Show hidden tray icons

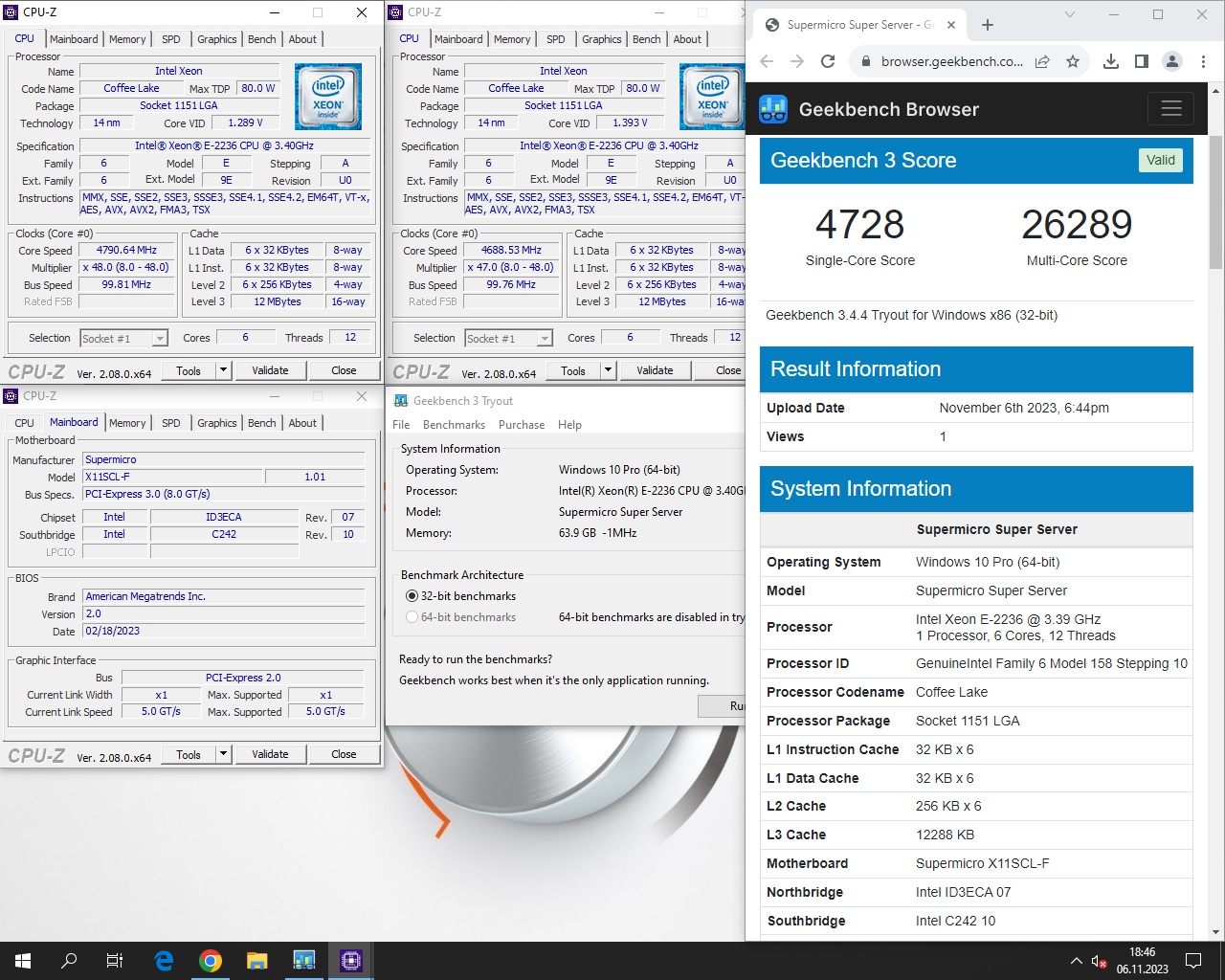tap(1076, 961)
